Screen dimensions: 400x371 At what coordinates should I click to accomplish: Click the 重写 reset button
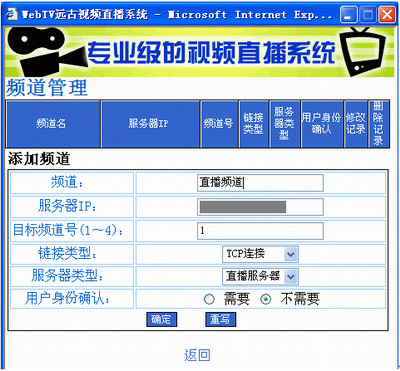click(221, 319)
